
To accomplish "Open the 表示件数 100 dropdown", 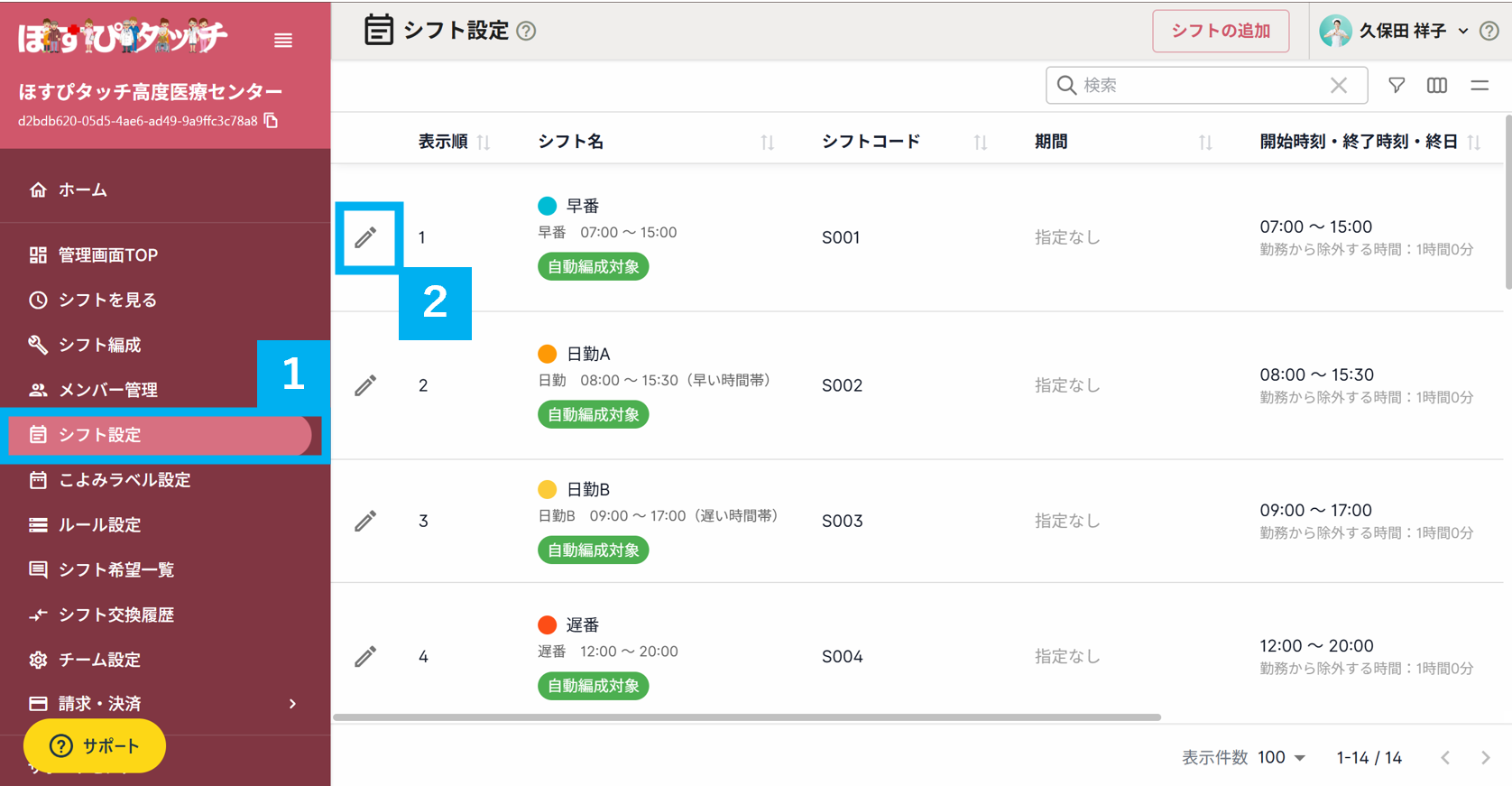I will 1282,758.
